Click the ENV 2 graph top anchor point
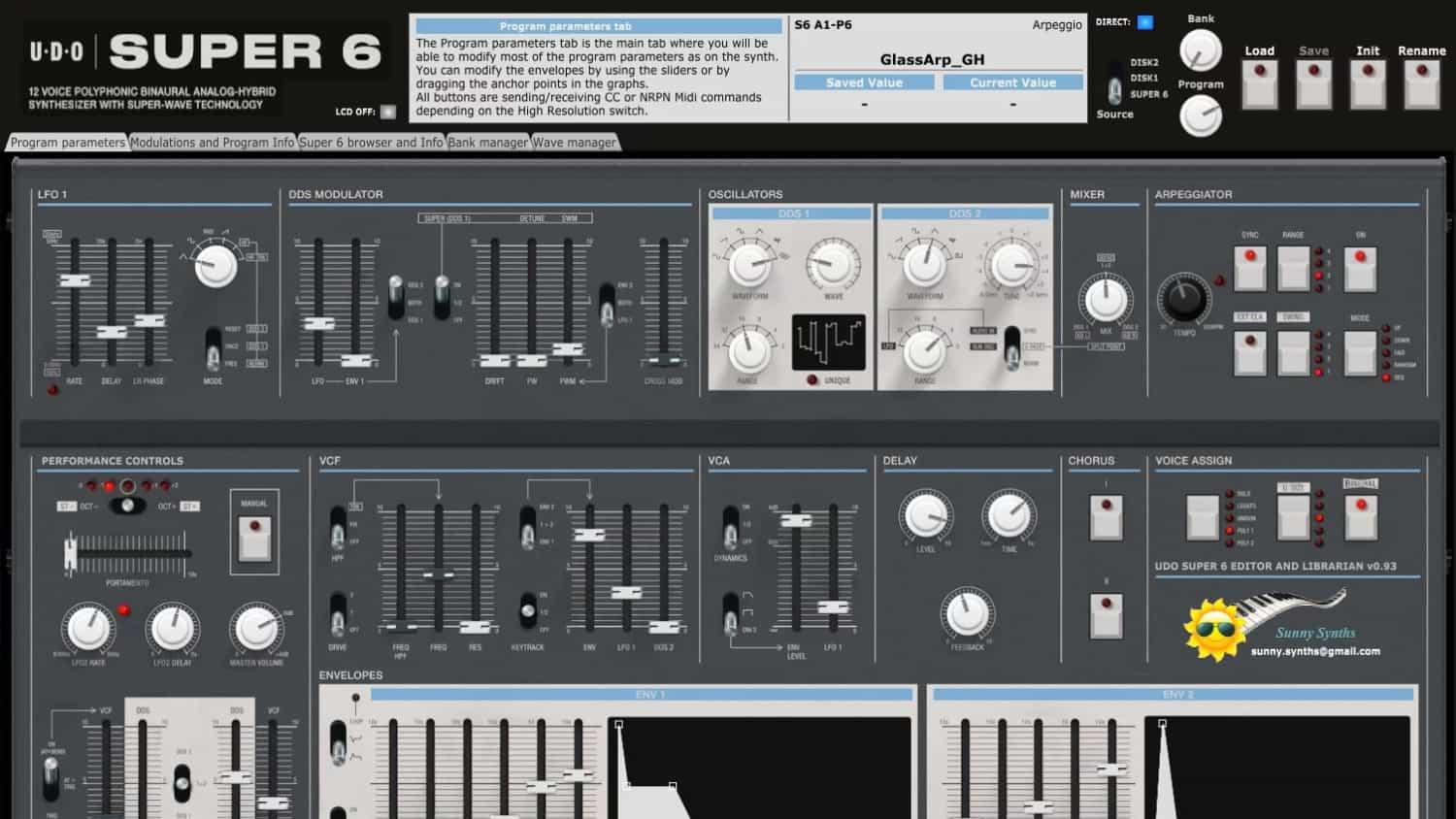 [1162, 724]
